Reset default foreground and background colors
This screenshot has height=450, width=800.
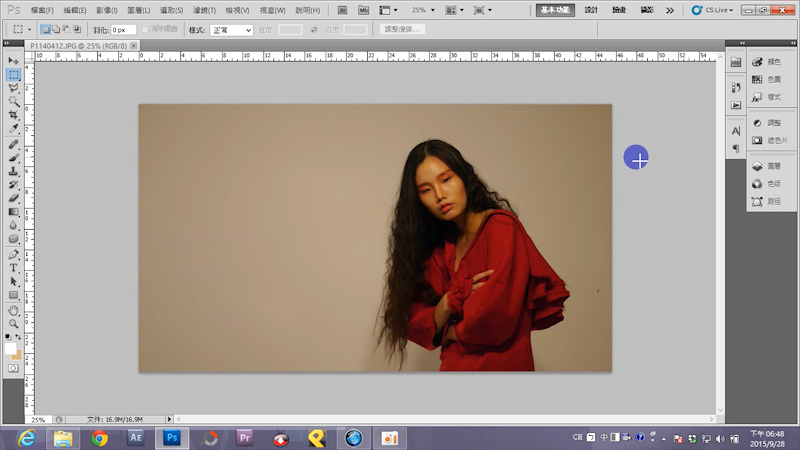pyautogui.click(x=8, y=337)
